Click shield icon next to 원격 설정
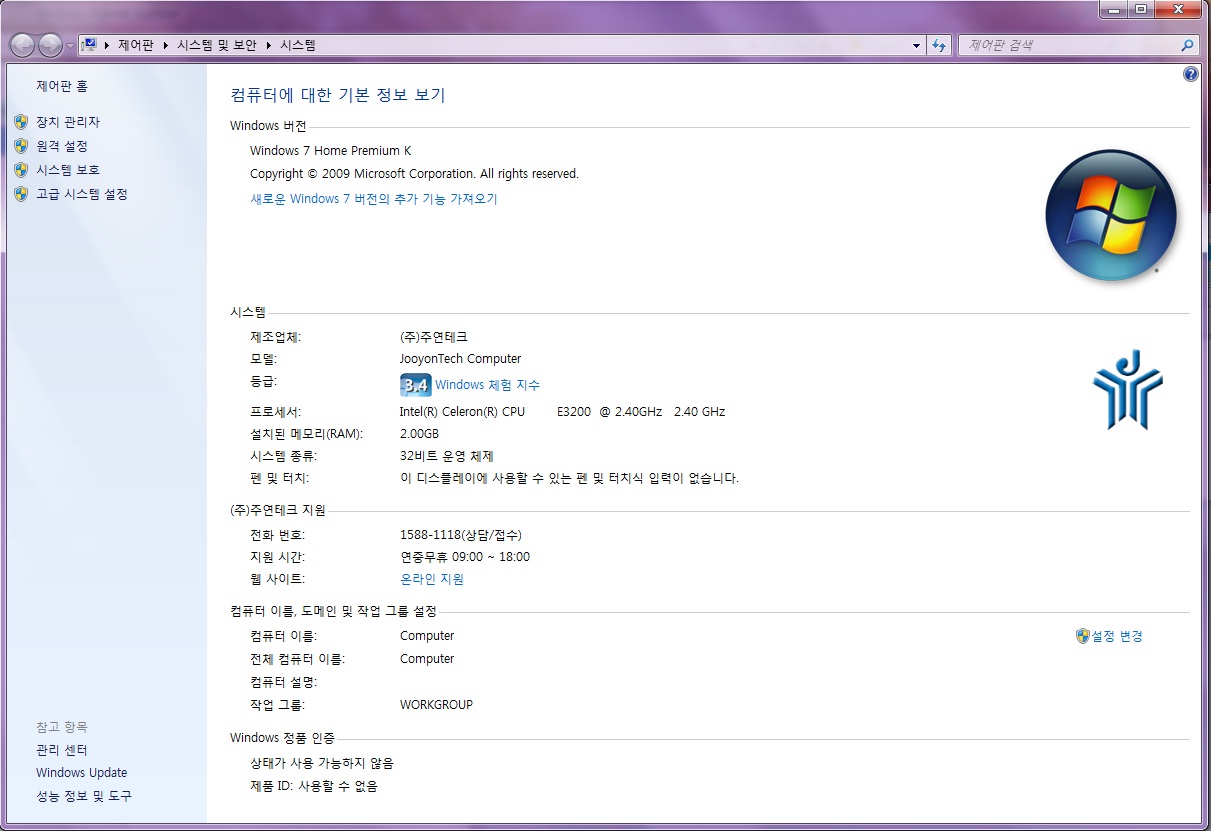 (x=21, y=146)
